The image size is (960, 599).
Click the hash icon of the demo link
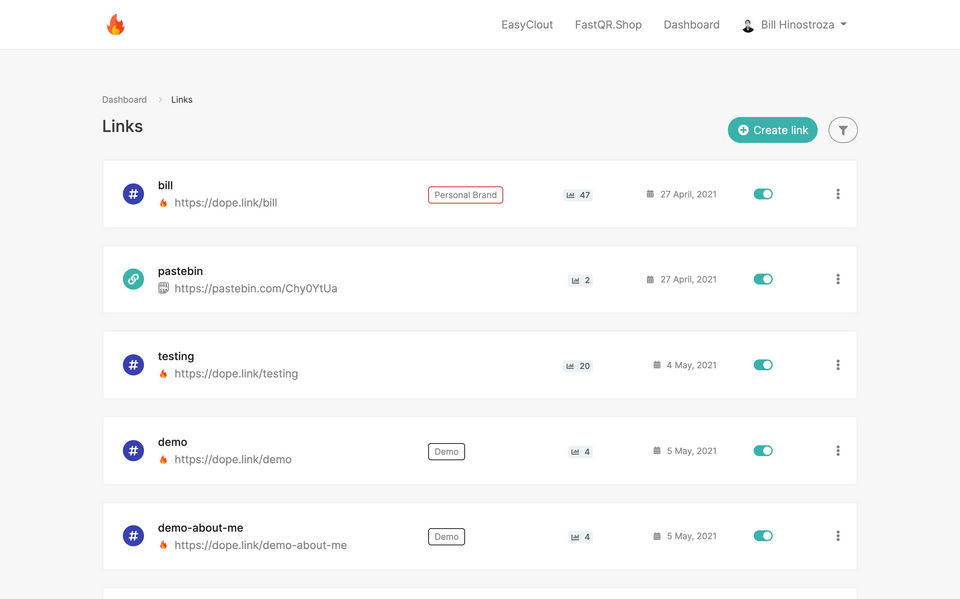coord(133,451)
